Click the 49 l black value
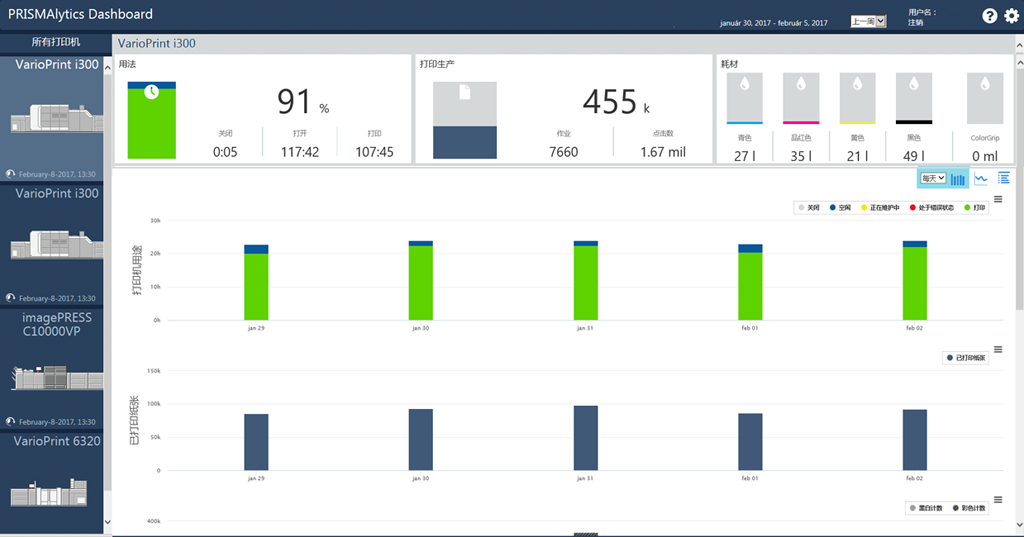Viewport: 1024px width, 537px height. (x=914, y=156)
